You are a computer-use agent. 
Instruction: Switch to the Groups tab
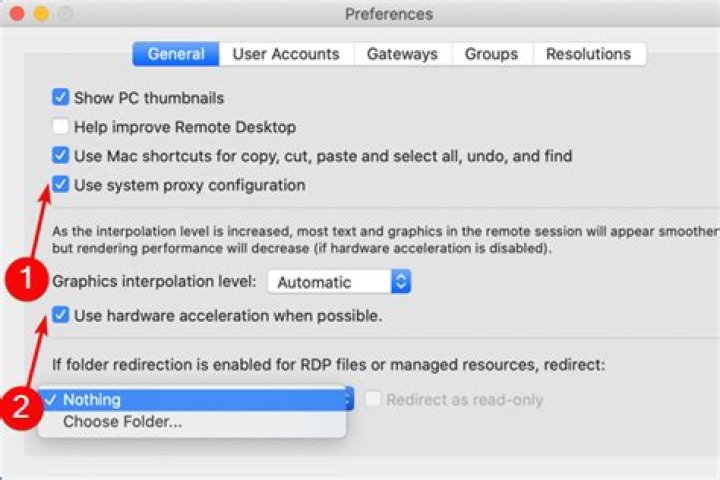pyautogui.click(x=491, y=54)
